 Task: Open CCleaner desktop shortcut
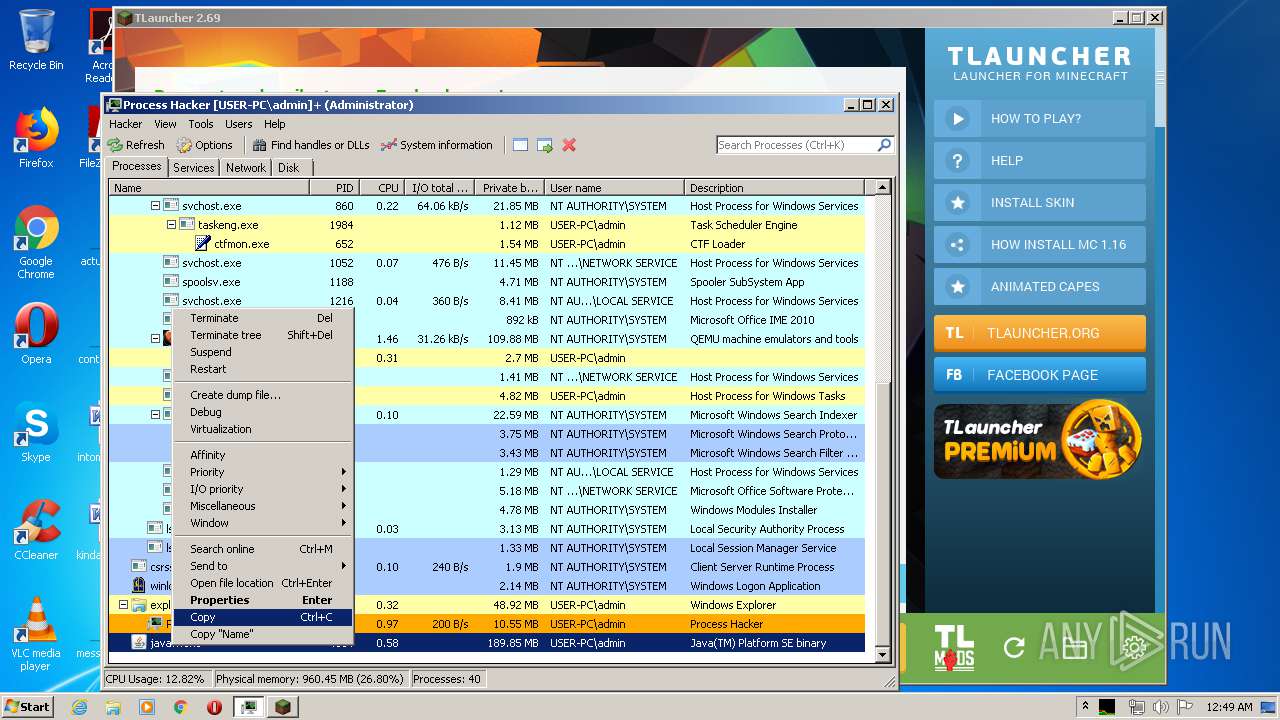(x=36, y=530)
